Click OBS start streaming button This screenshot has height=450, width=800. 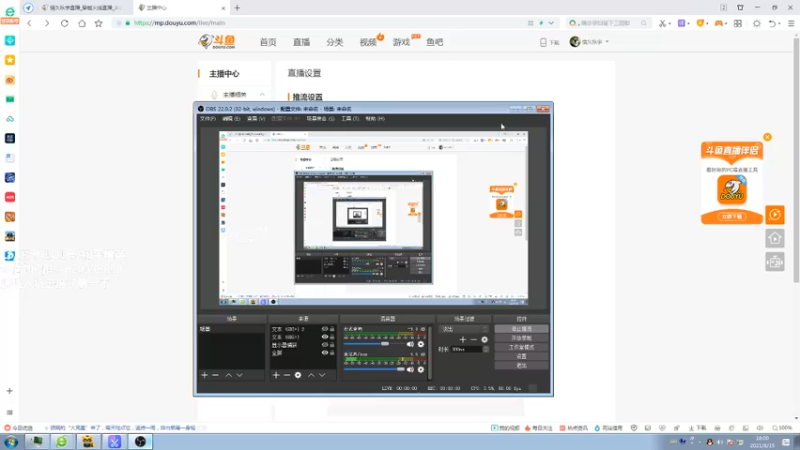point(521,329)
